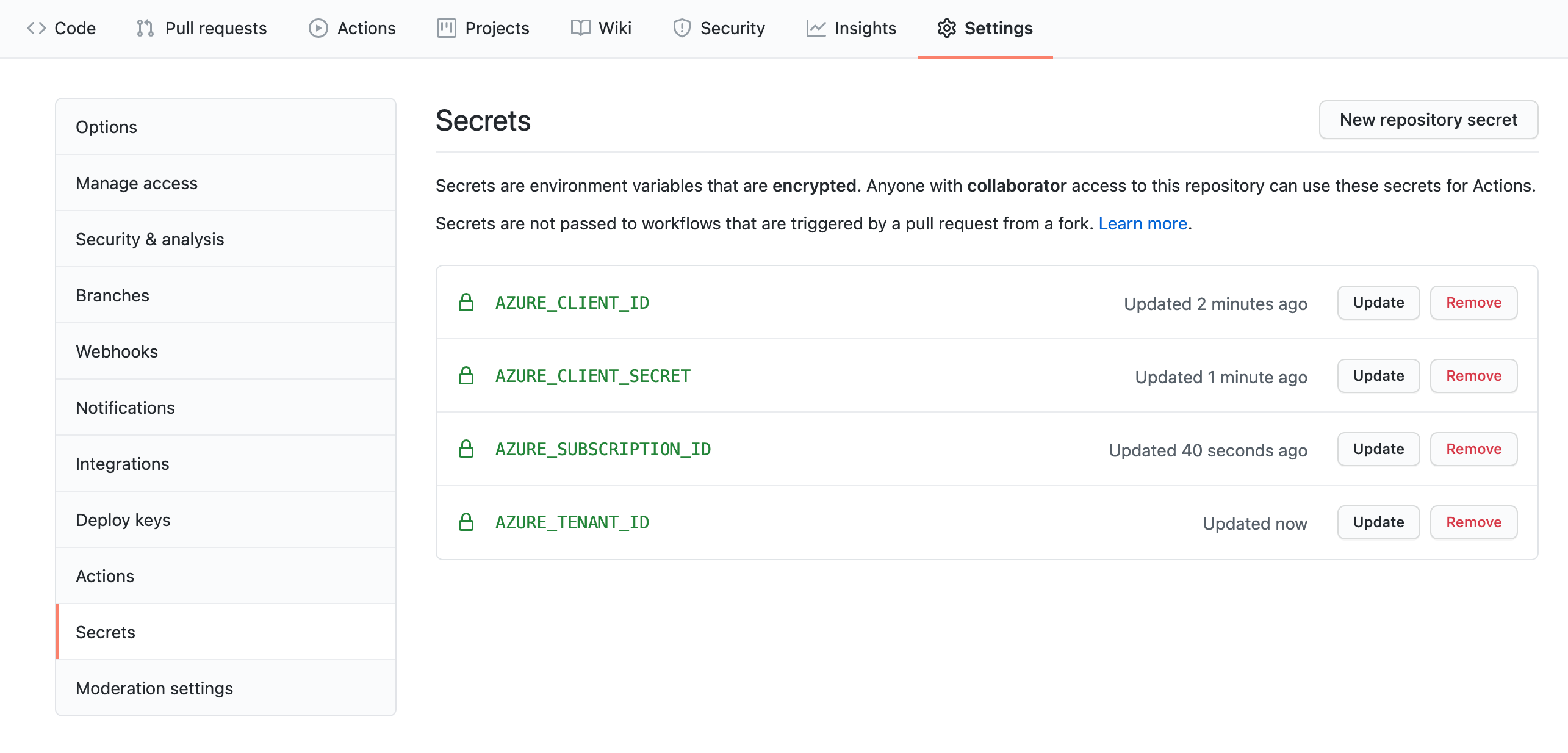Navigate to Manage access settings
The height and width of the screenshot is (753, 1568).
click(137, 182)
